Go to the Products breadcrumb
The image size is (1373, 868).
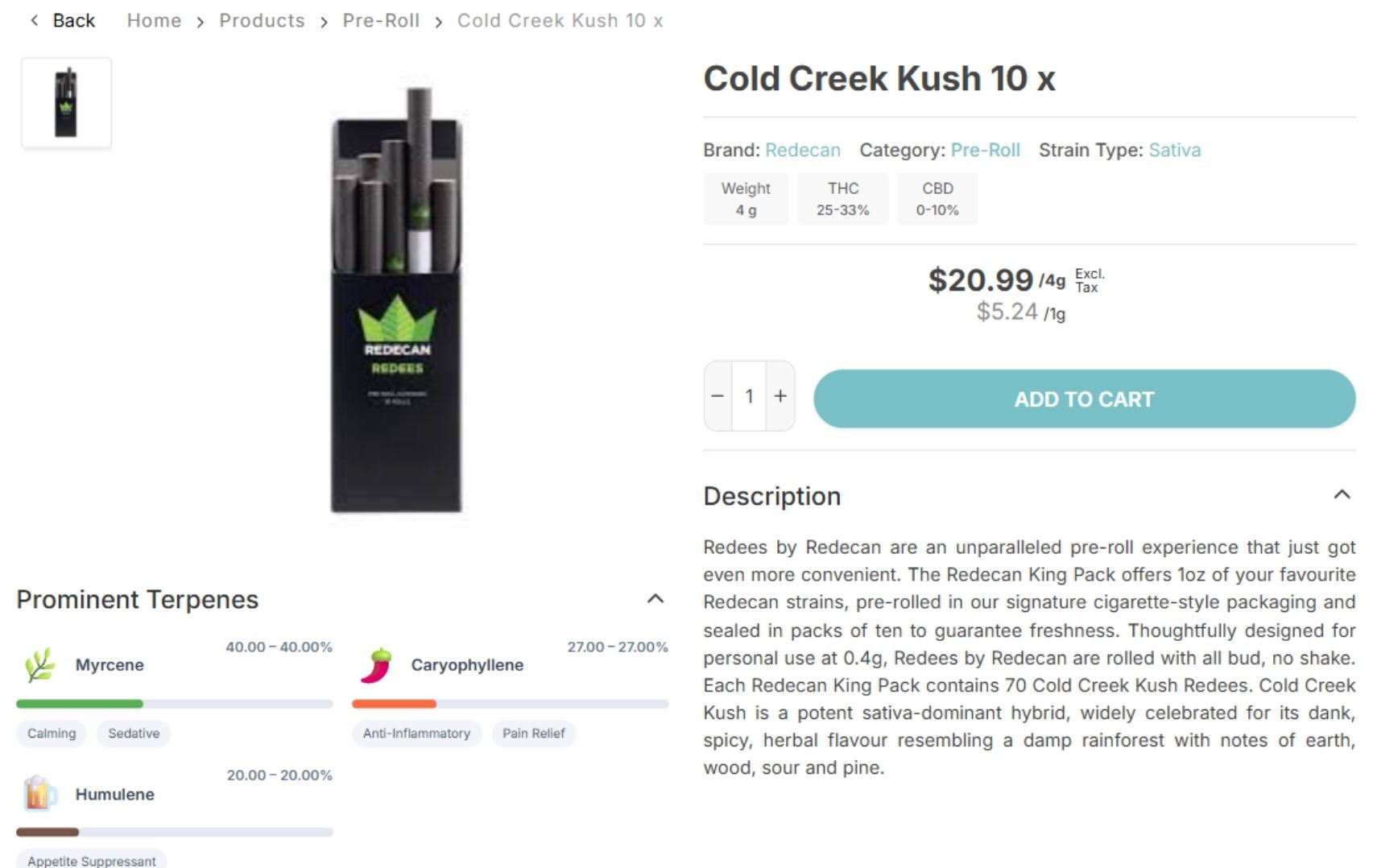coord(262,21)
